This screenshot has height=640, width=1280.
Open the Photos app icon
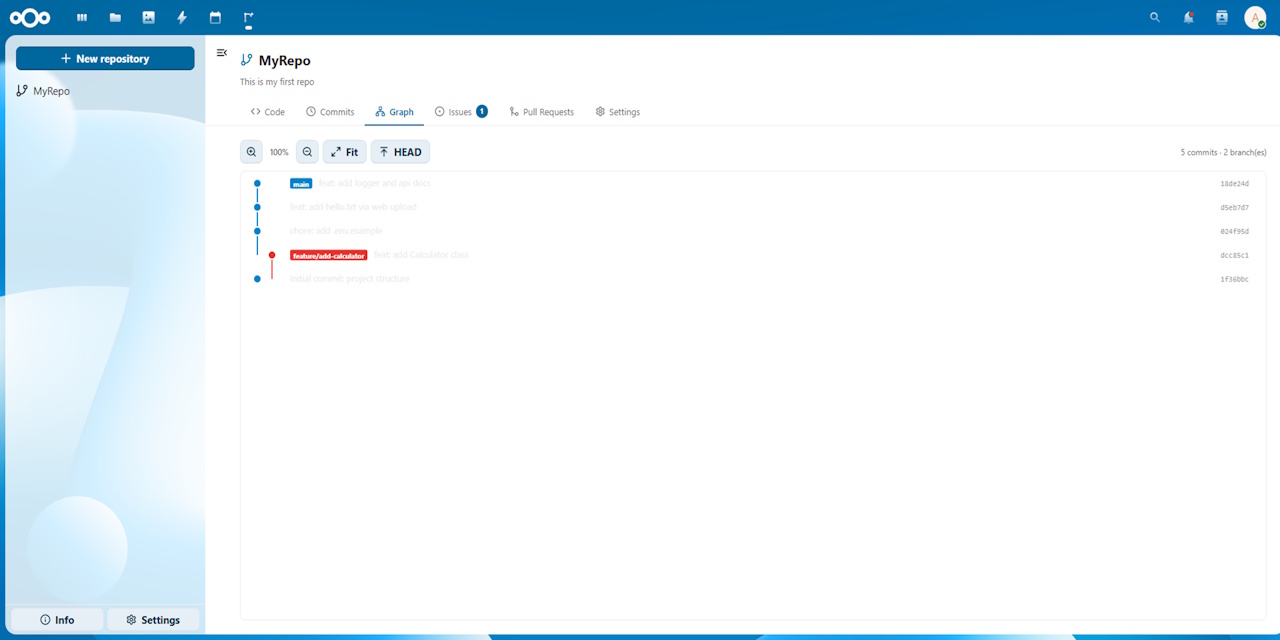pos(149,17)
